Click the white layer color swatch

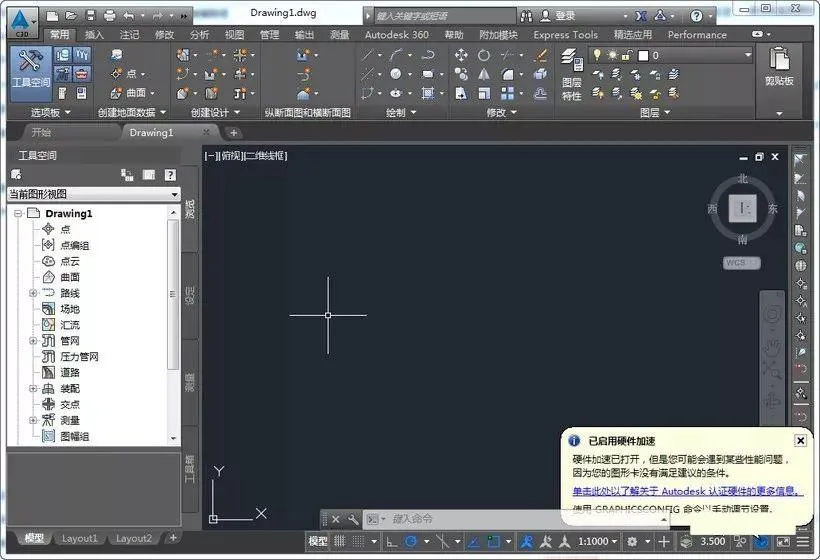coord(643,55)
